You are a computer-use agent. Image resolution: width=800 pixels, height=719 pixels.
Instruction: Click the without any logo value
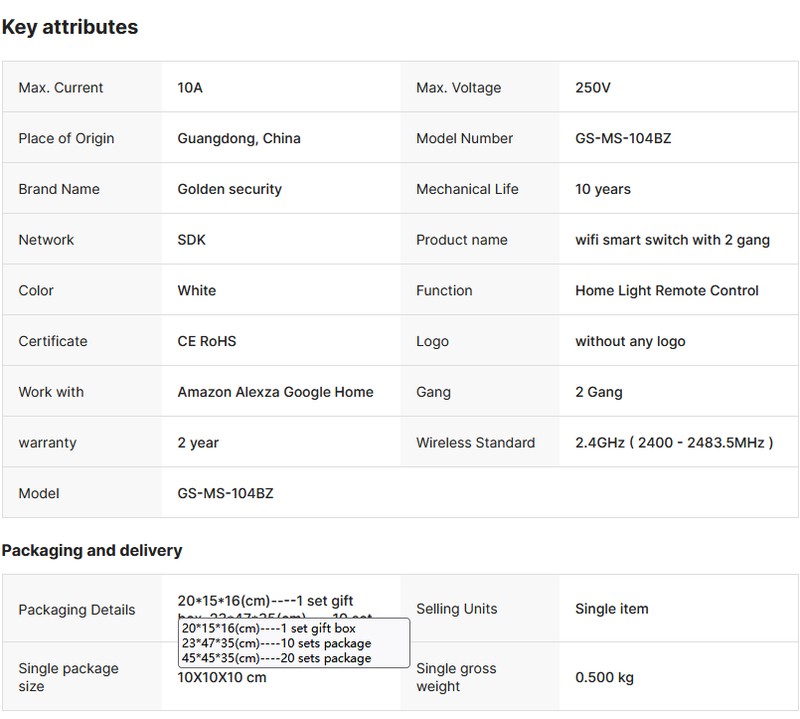click(x=630, y=341)
